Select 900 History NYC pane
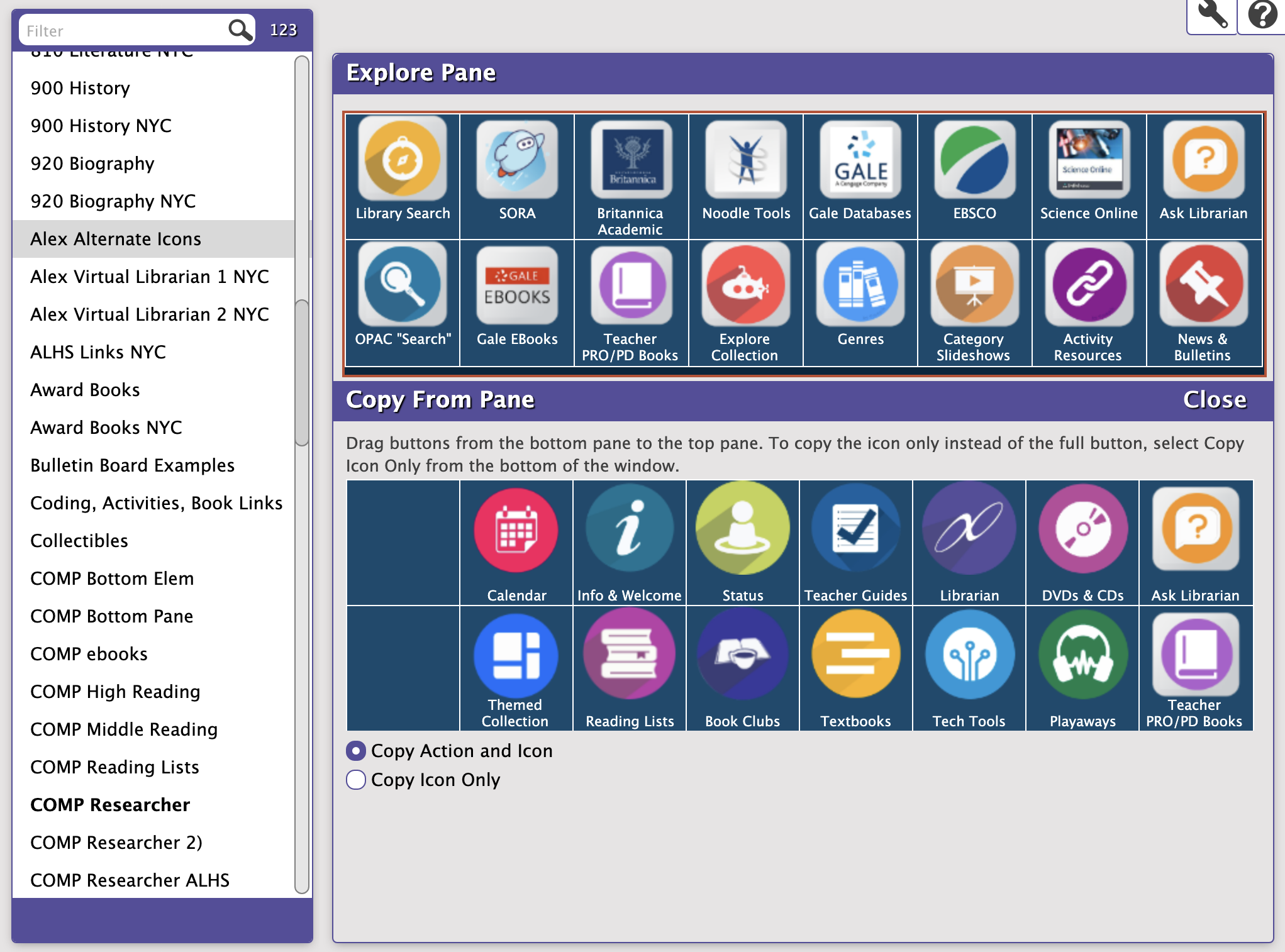 pyautogui.click(x=153, y=126)
